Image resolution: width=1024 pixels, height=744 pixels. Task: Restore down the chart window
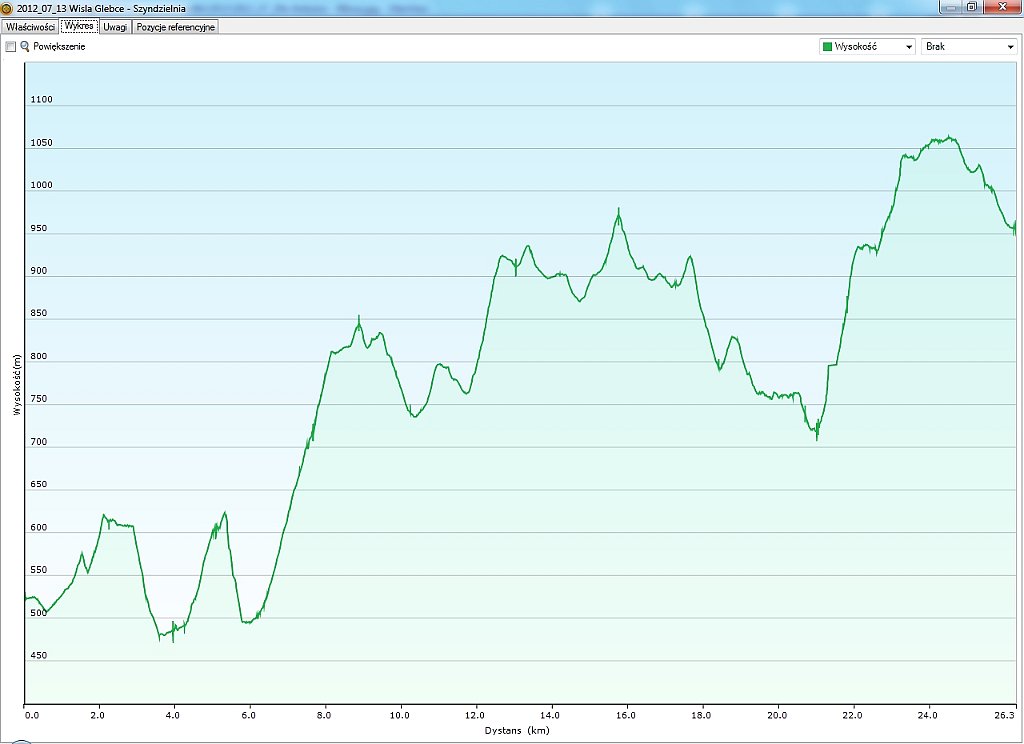(x=971, y=7)
